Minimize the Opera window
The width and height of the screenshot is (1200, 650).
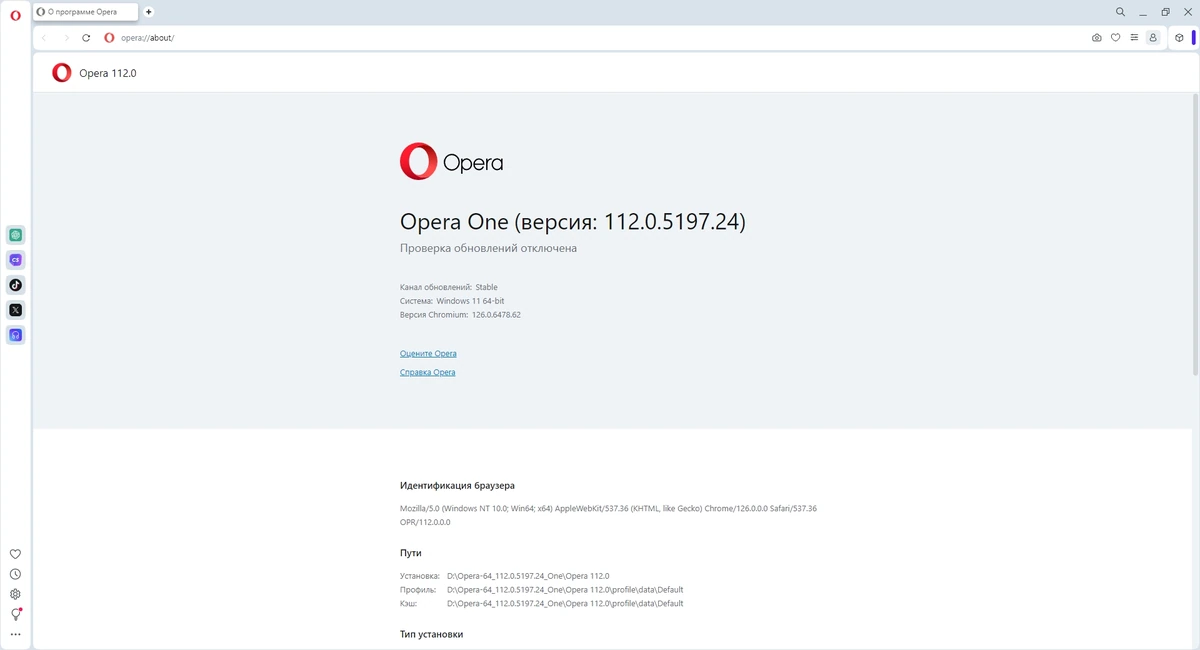click(x=1143, y=12)
